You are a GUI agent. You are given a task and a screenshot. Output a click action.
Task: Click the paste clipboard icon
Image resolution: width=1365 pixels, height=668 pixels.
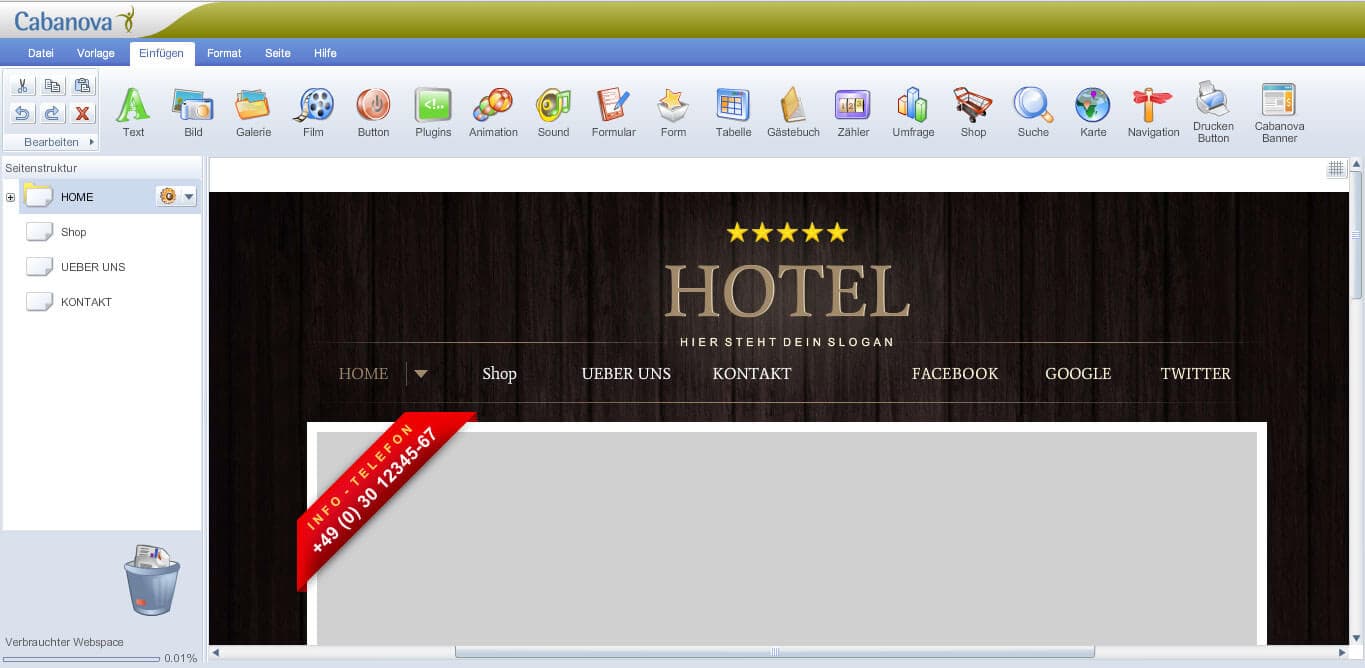point(83,86)
